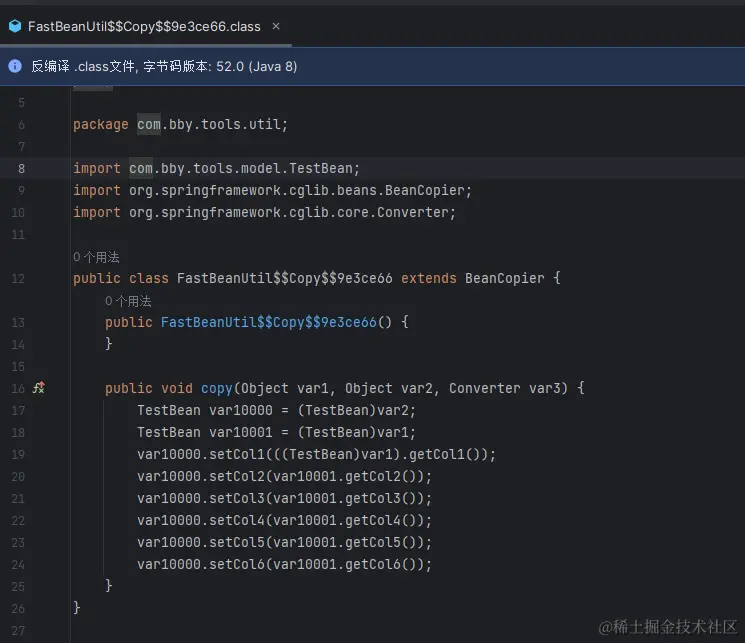The height and width of the screenshot is (643, 745).
Task: Click line number 12 in gutter
Action: coord(18,278)
